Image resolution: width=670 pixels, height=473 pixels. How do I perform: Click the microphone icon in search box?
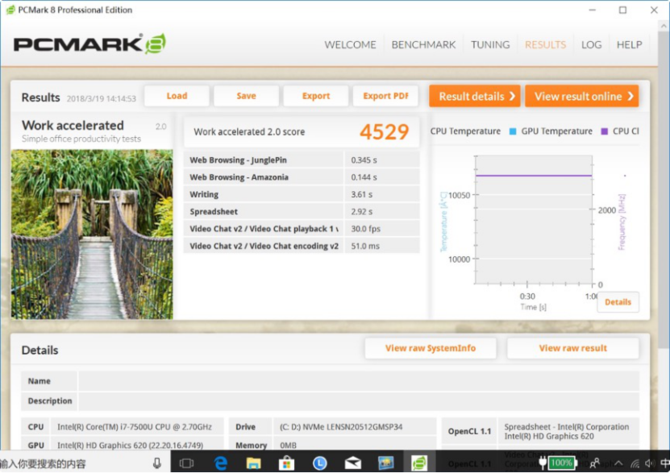click(x=157, y=463)
